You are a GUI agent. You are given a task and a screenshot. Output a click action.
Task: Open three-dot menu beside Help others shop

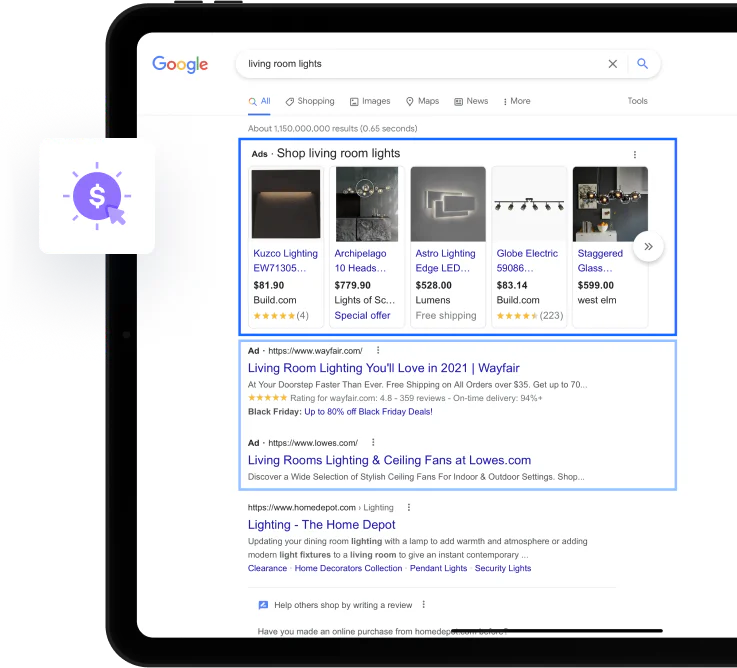tap(423, 605)
